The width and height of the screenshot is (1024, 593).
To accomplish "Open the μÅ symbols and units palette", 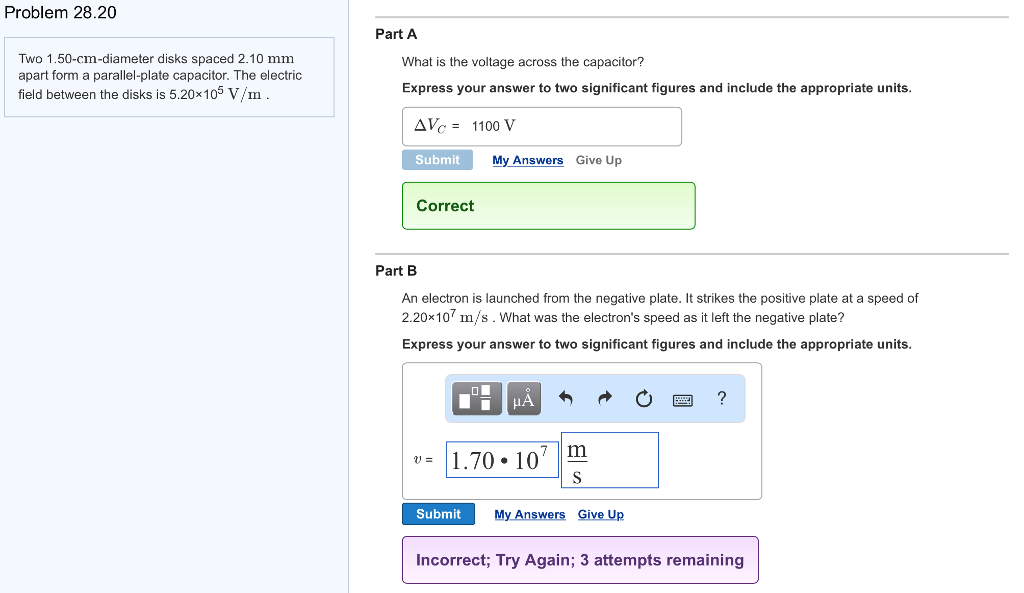I will click(524, 398).
